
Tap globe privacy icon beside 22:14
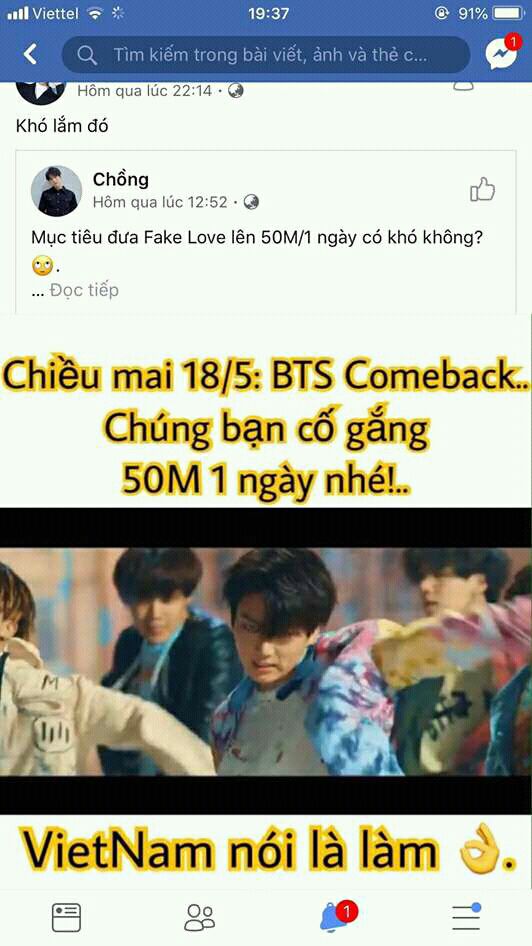[235, 90]
